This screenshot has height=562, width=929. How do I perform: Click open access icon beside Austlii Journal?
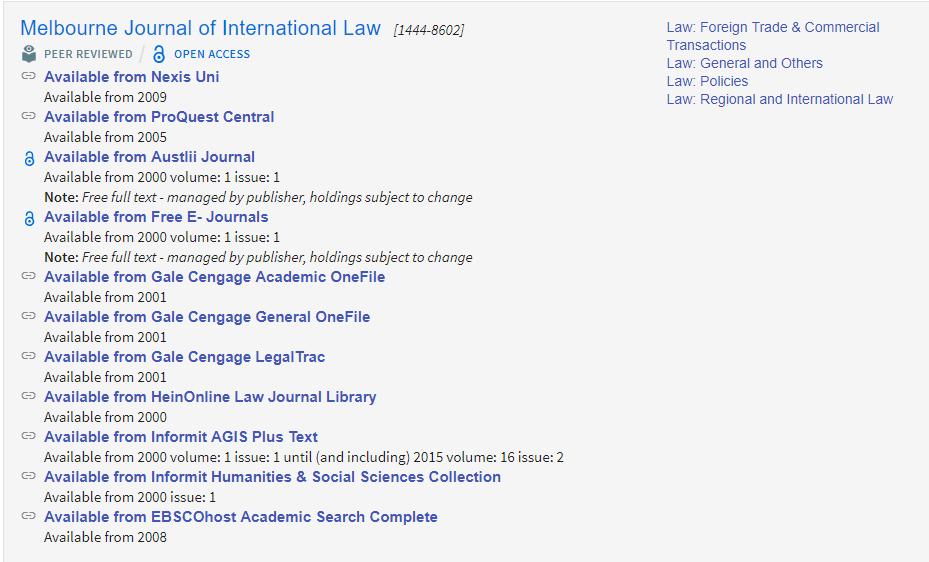coord(29,158)
